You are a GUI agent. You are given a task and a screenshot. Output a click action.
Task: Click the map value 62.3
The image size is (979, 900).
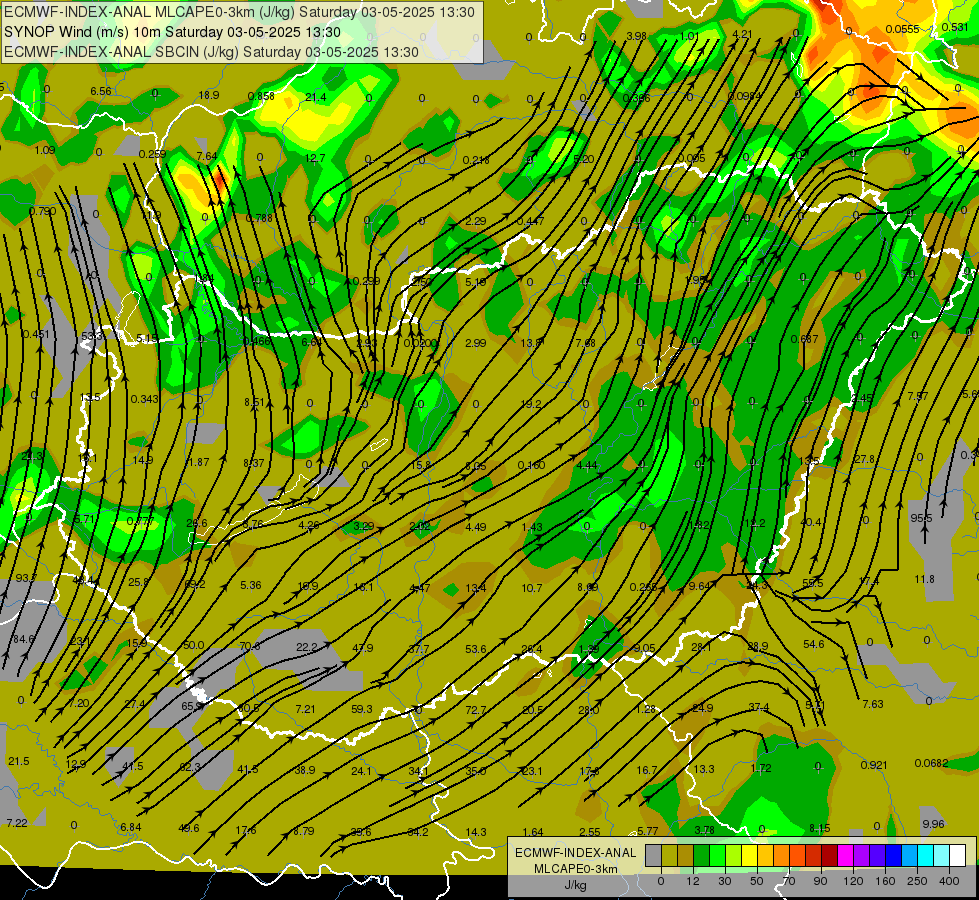coord(190,767)
